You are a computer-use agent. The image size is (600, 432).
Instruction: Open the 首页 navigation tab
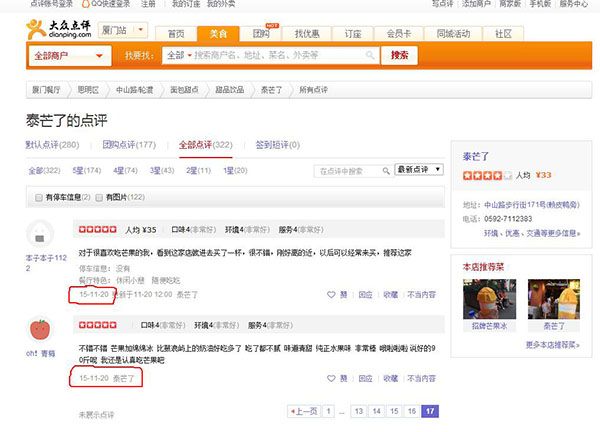point(176,34)
